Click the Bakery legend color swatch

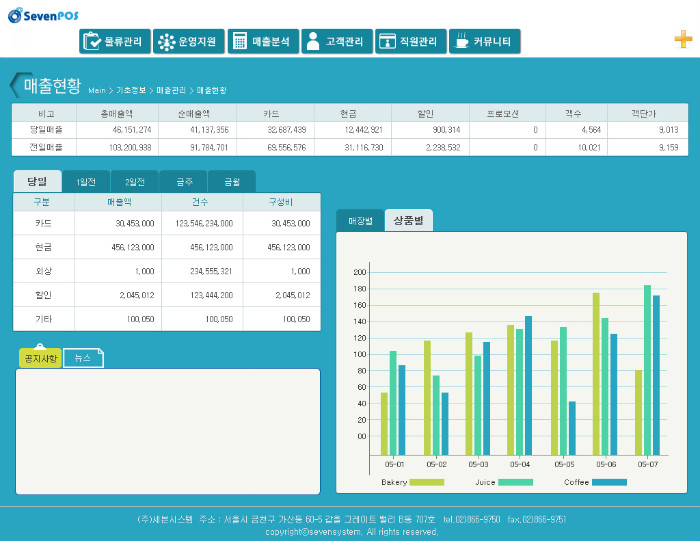click(427, 482)
